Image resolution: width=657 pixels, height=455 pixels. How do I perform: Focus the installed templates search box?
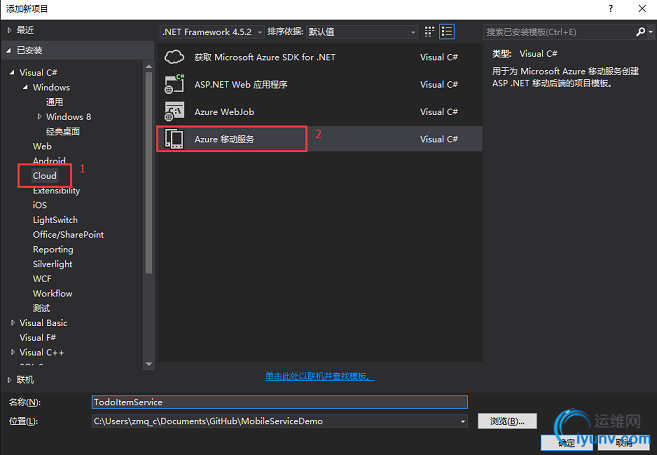click(559, 32)
